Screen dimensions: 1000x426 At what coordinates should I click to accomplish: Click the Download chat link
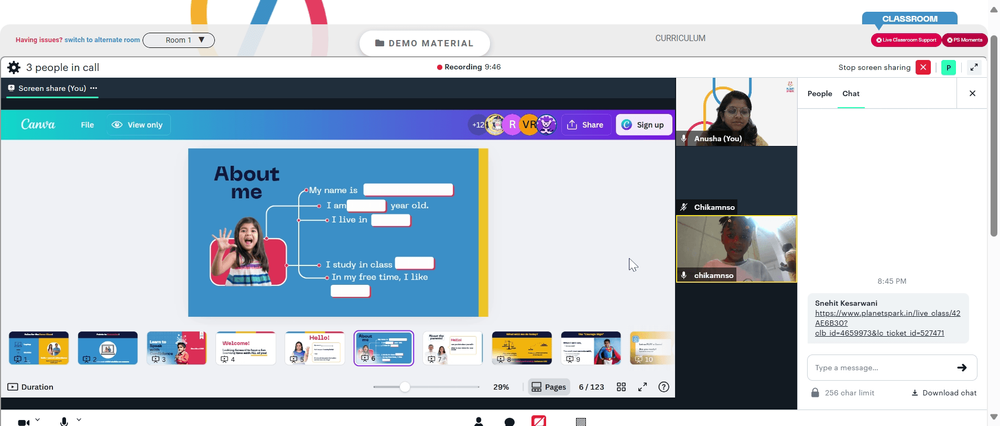[x=944, y=393]
